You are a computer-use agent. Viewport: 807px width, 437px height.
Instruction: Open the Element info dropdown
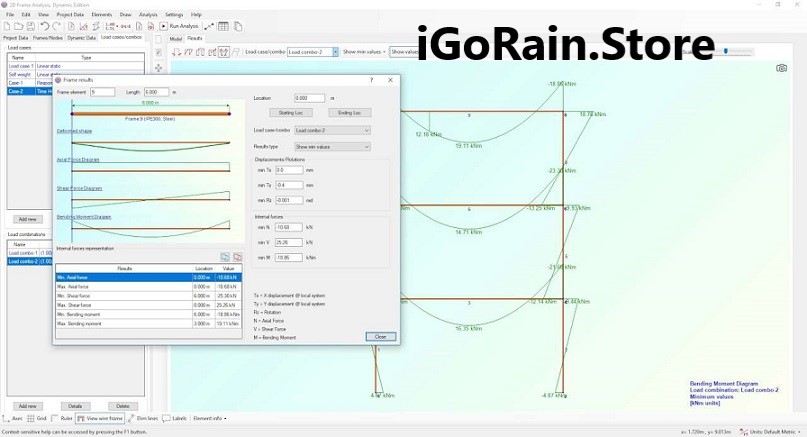pos(209,418)
